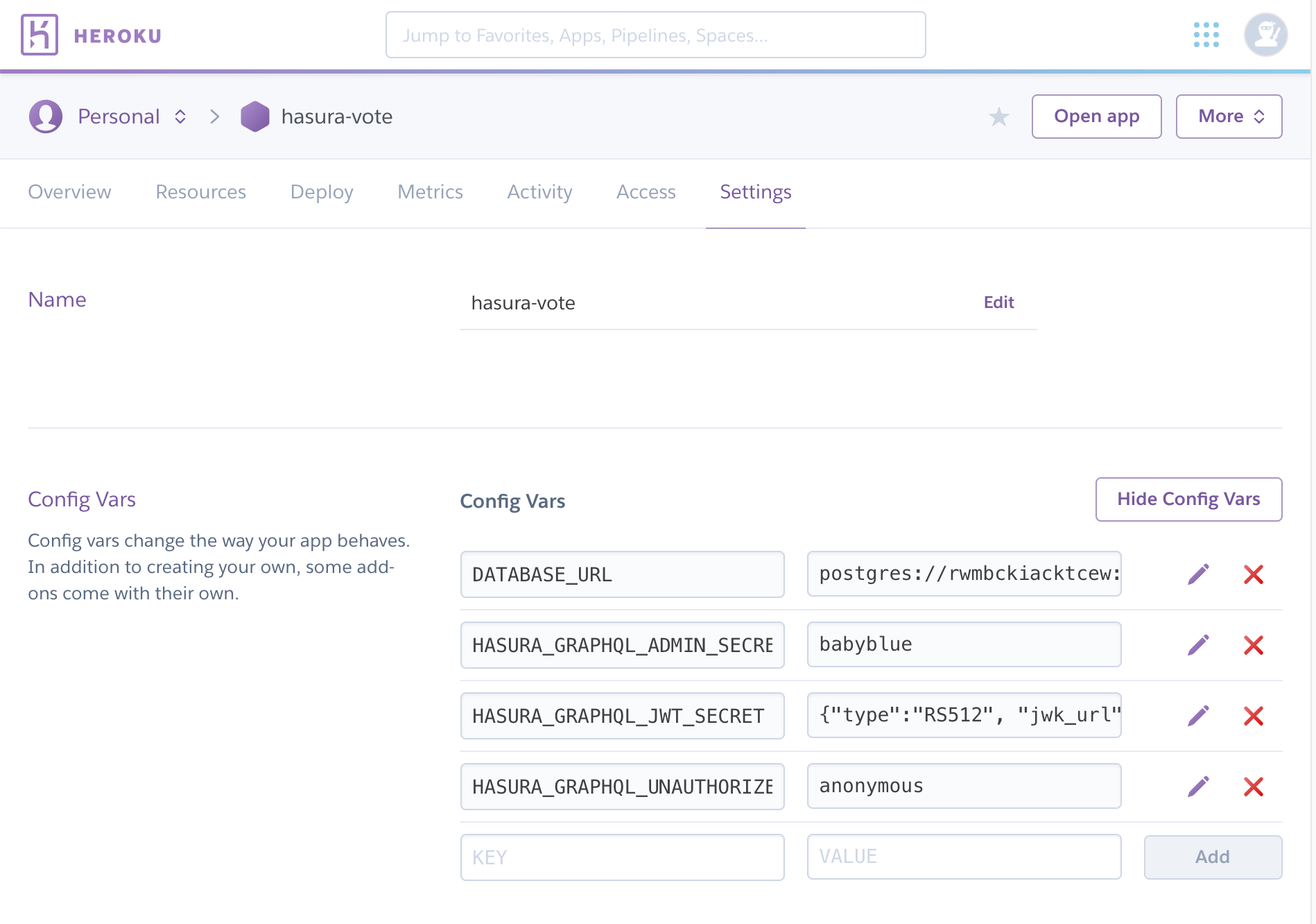This screenshot has height=924, width=1316.
Task: Expand the Personal team switcher
Action: click(180, 117)
